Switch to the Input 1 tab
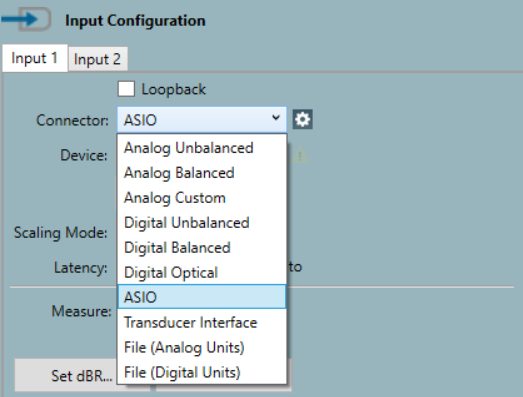Image resolution: width=523 pixels, height=397 pixels. coord(35,58)
